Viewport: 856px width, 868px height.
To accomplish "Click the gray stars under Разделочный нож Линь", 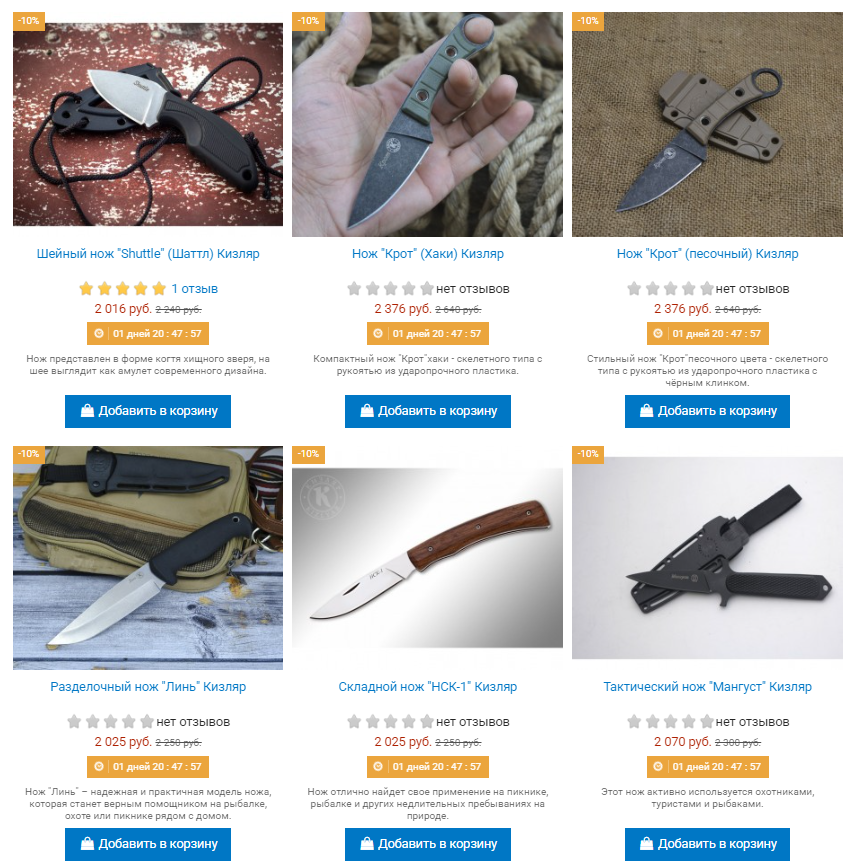I will coord(110,721).
